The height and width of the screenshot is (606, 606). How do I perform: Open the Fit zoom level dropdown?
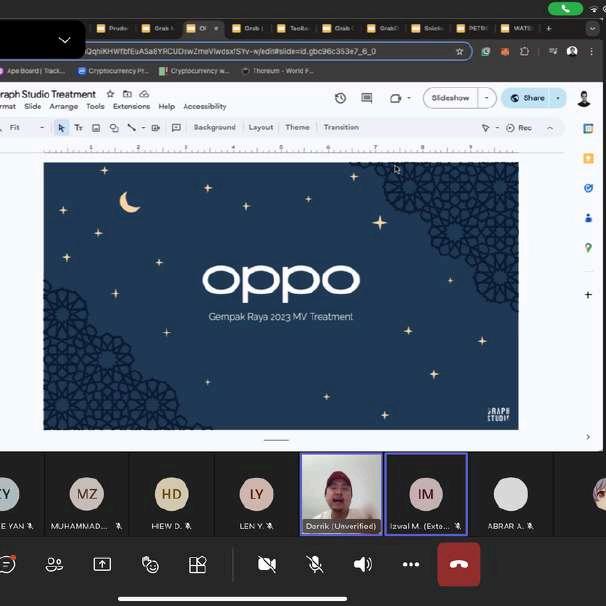point(27,128)
